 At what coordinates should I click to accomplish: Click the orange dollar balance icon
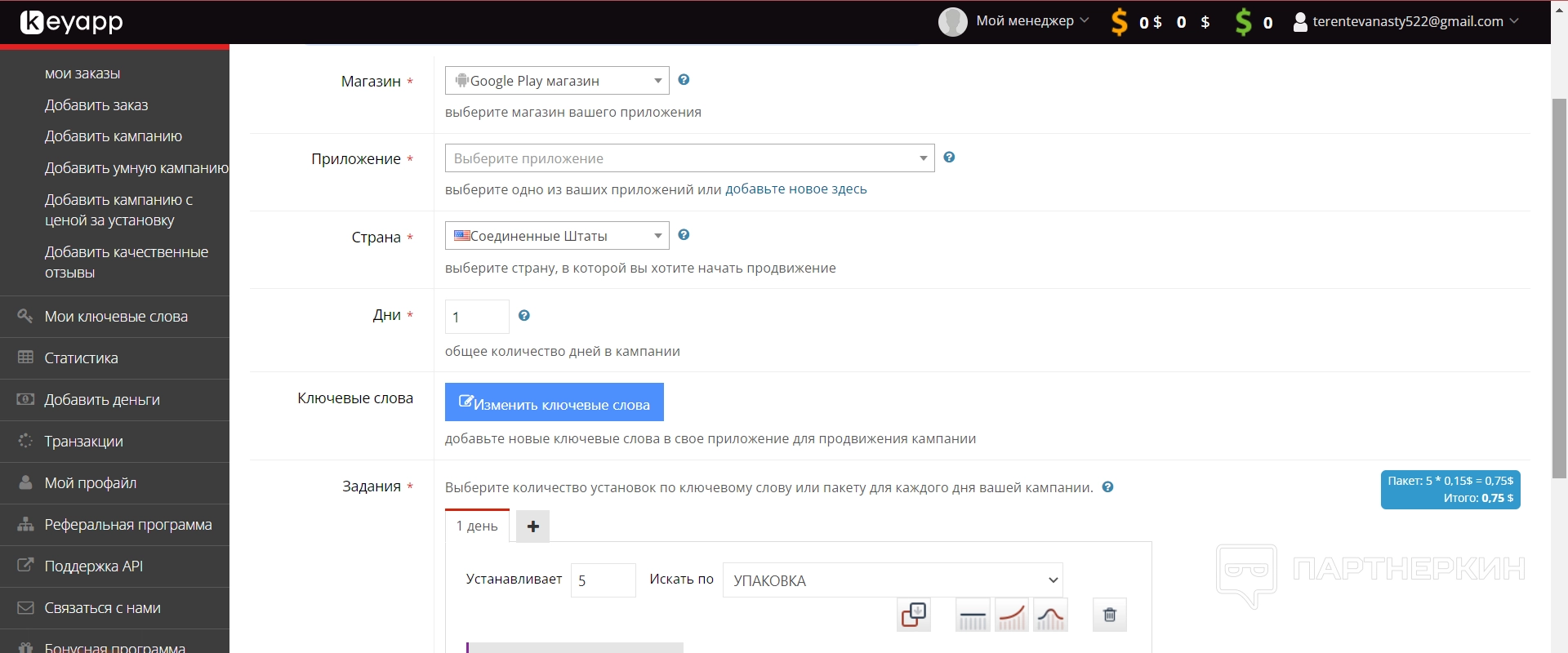(x=1120, y=22)
